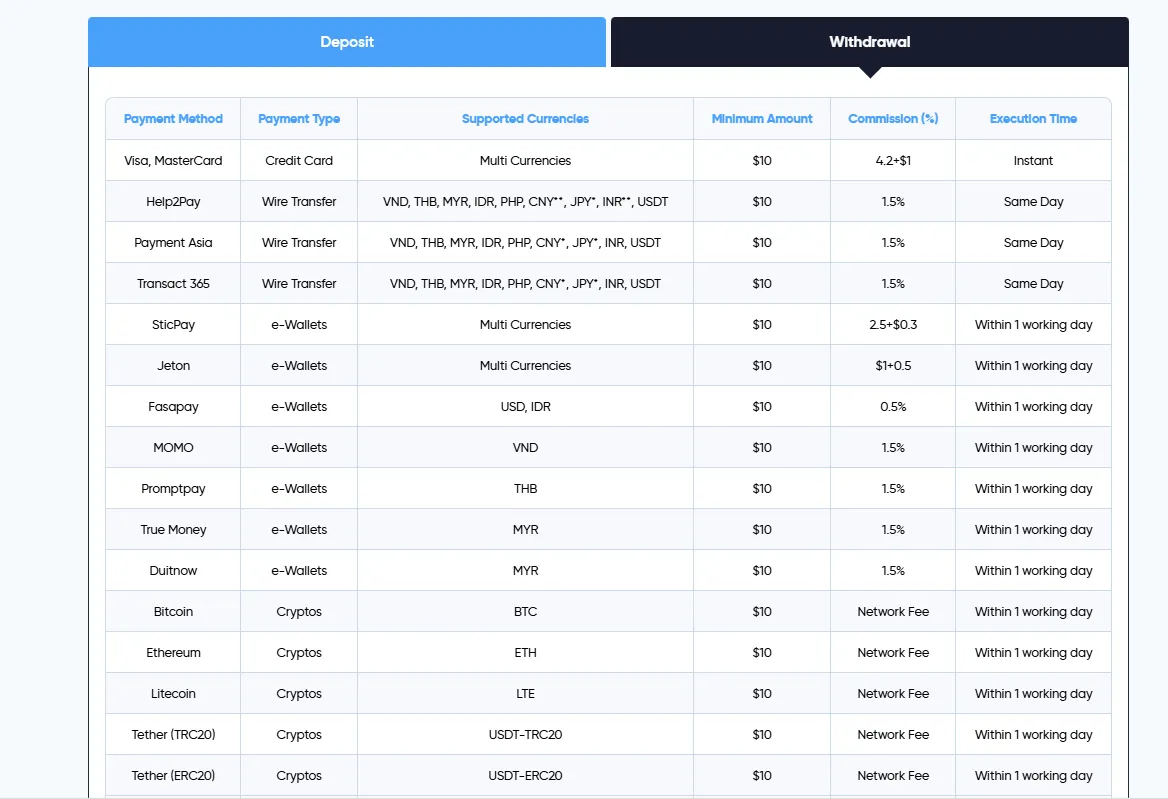Select the Help2Pay payment method
Viewport: 1168px width, 799px height.
[173, 202]
